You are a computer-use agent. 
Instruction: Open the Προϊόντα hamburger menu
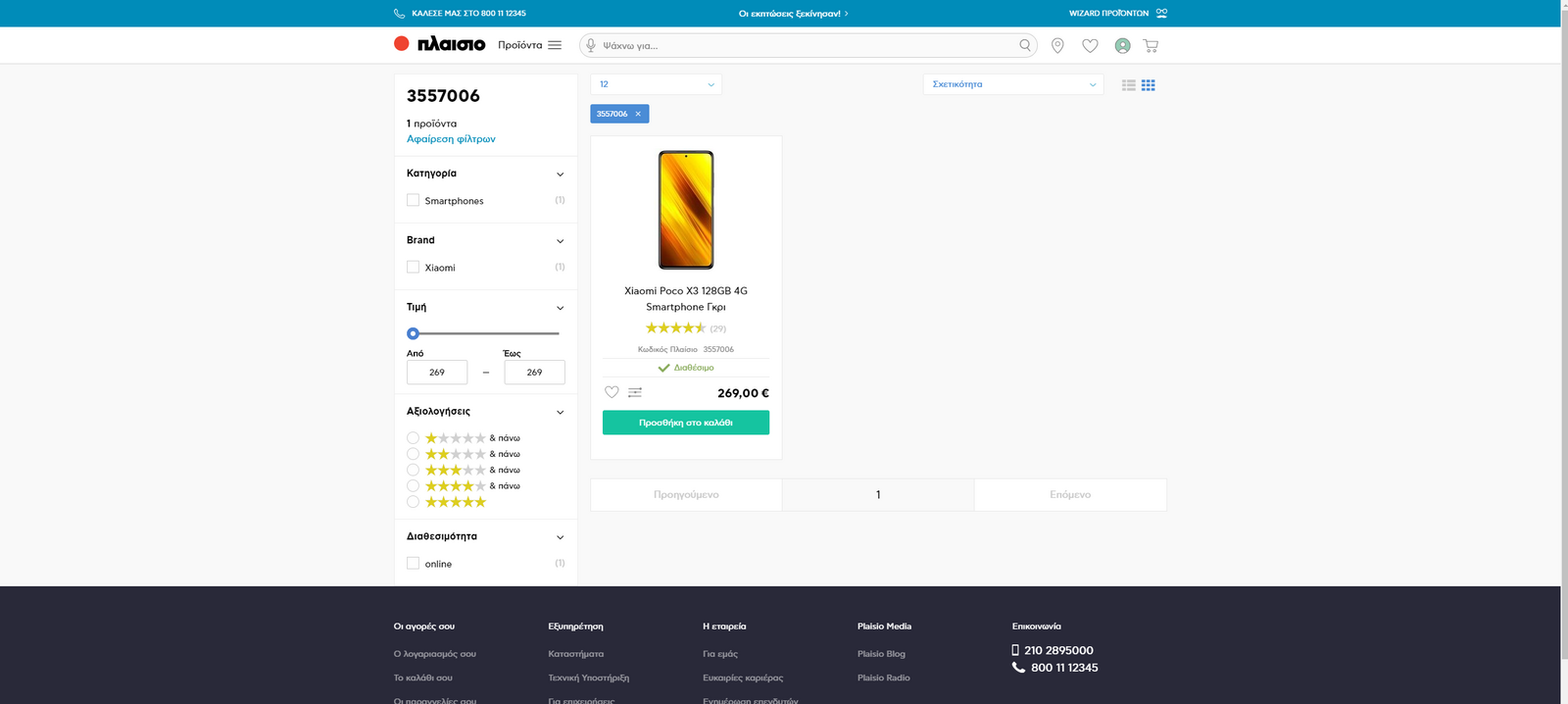tap(555, 45)
